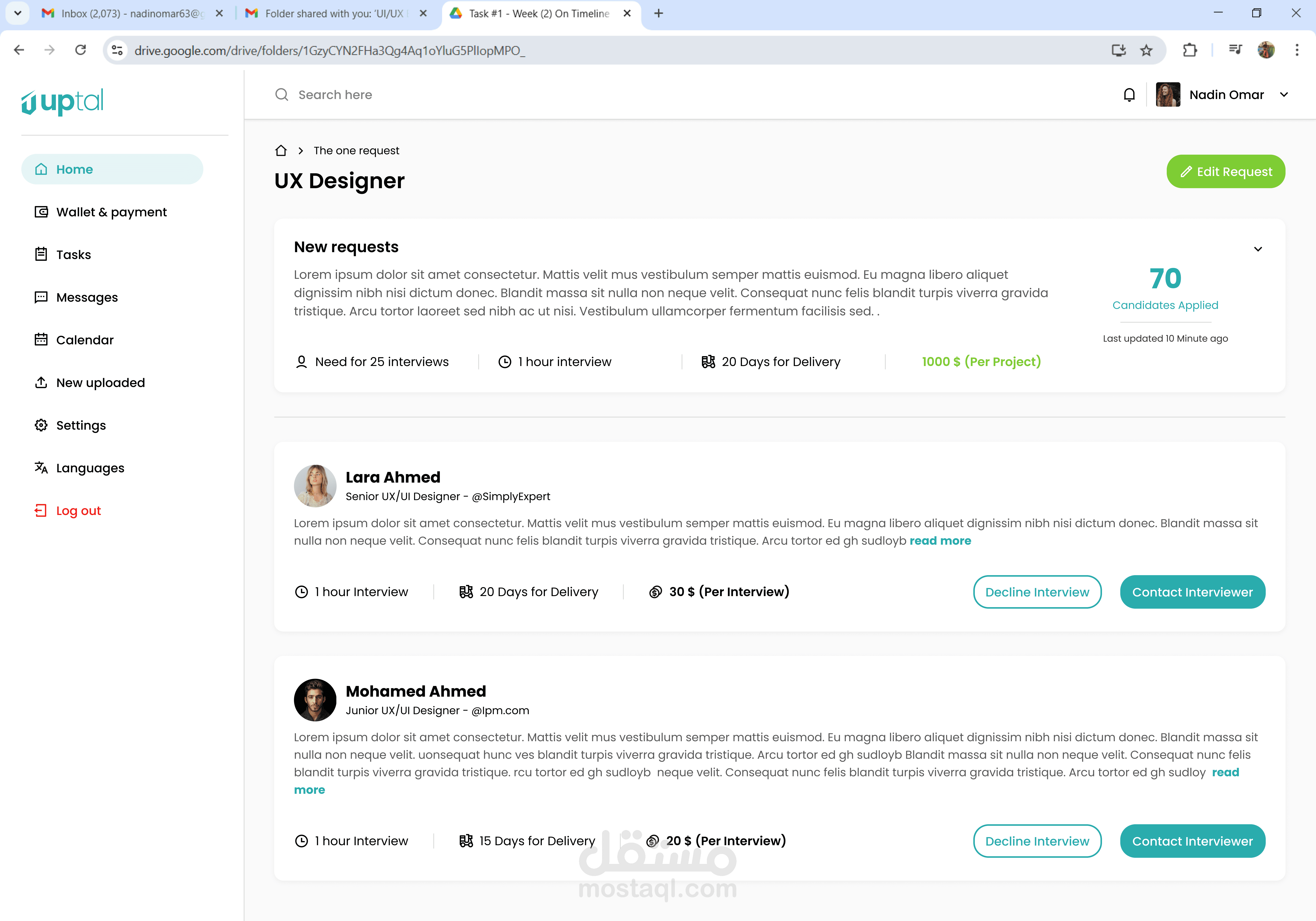Click the Wallet & payment sidebar icon

click(x=41, y=212)
